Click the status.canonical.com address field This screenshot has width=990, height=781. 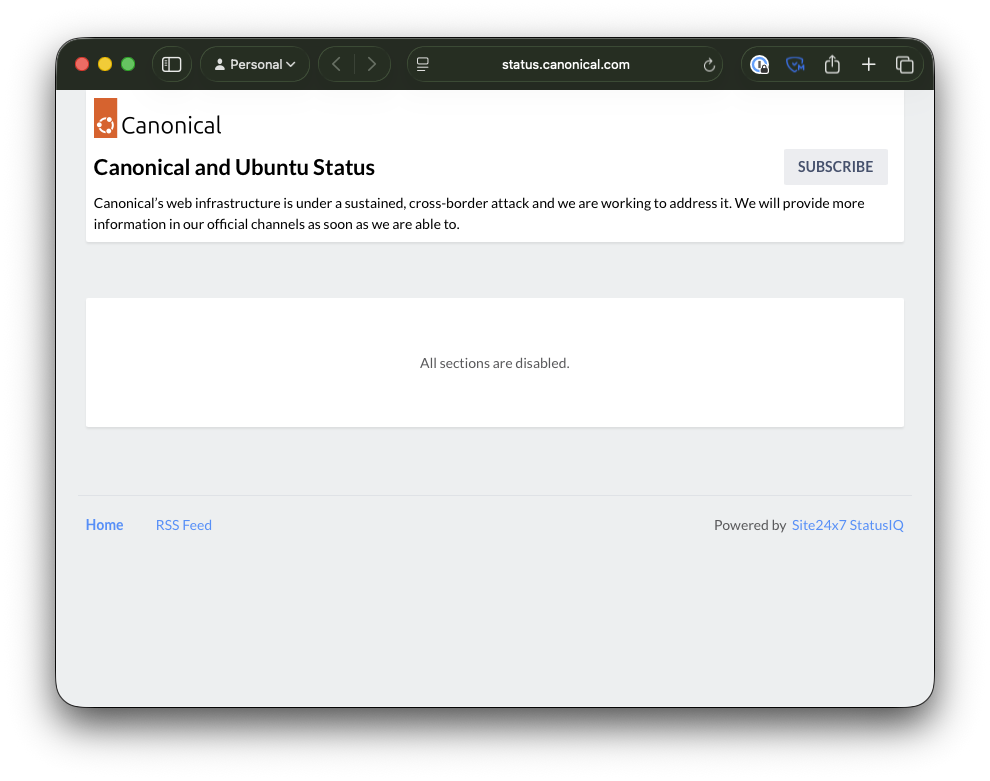[565, 64]
